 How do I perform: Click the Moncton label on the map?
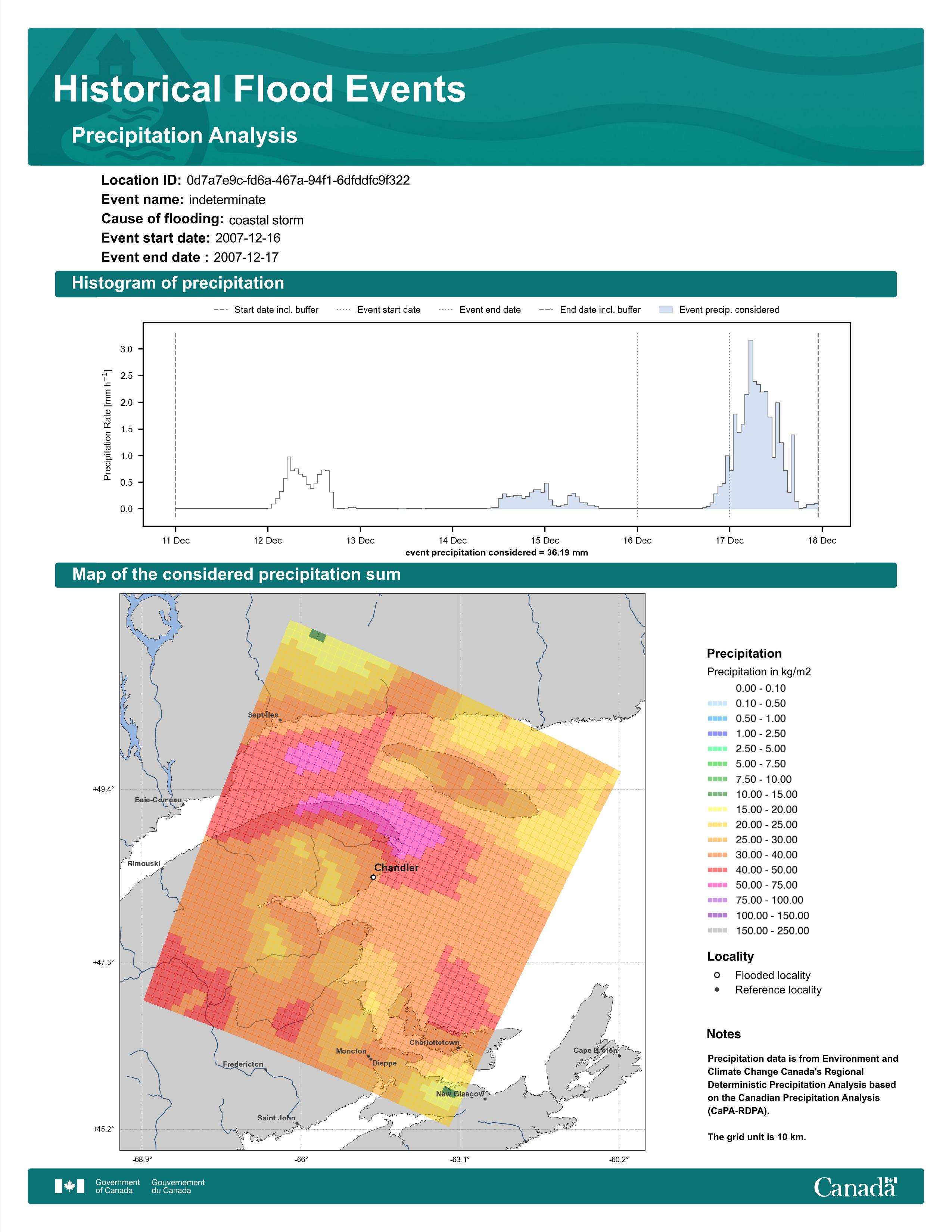point(351,1051)
